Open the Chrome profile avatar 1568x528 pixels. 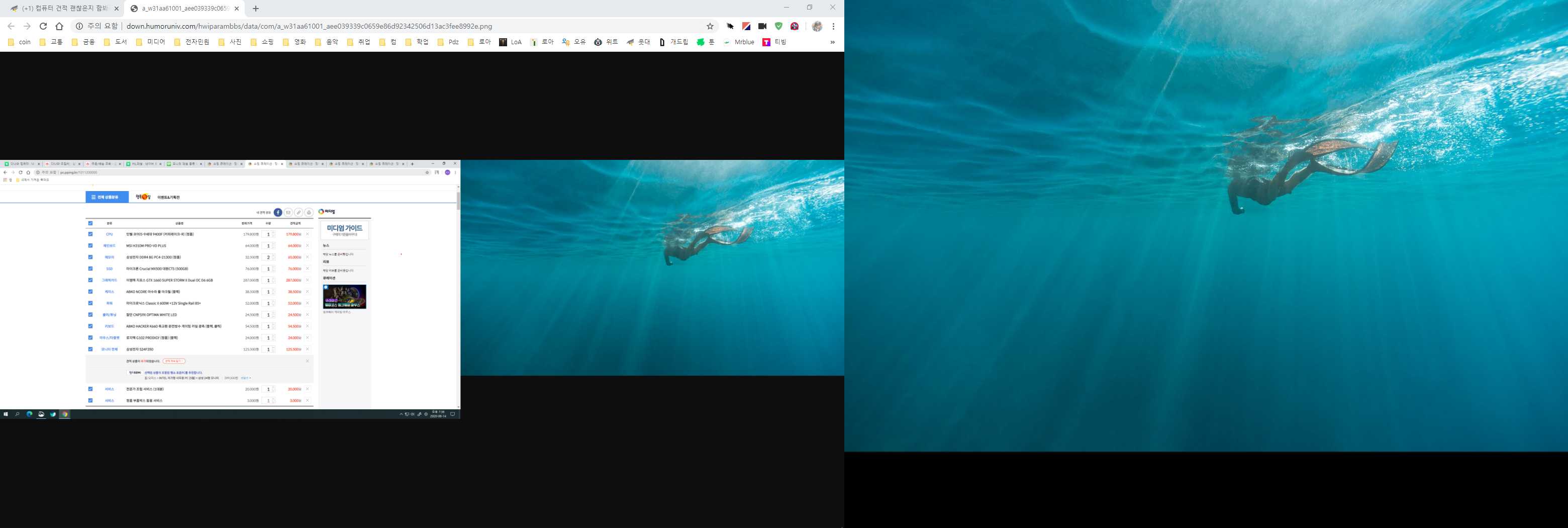817,26
